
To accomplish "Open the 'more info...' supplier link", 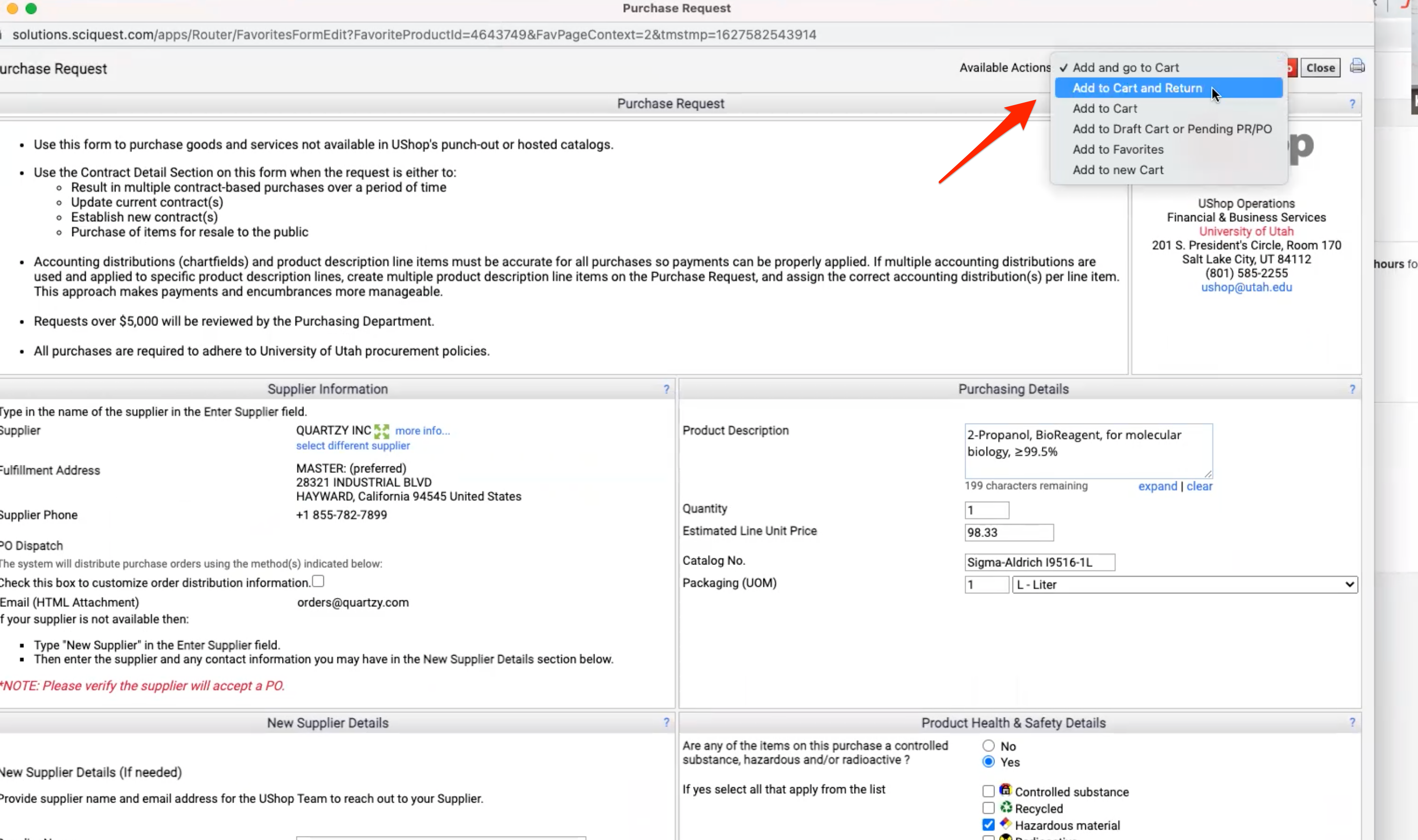I will click(x=423, y=431).
